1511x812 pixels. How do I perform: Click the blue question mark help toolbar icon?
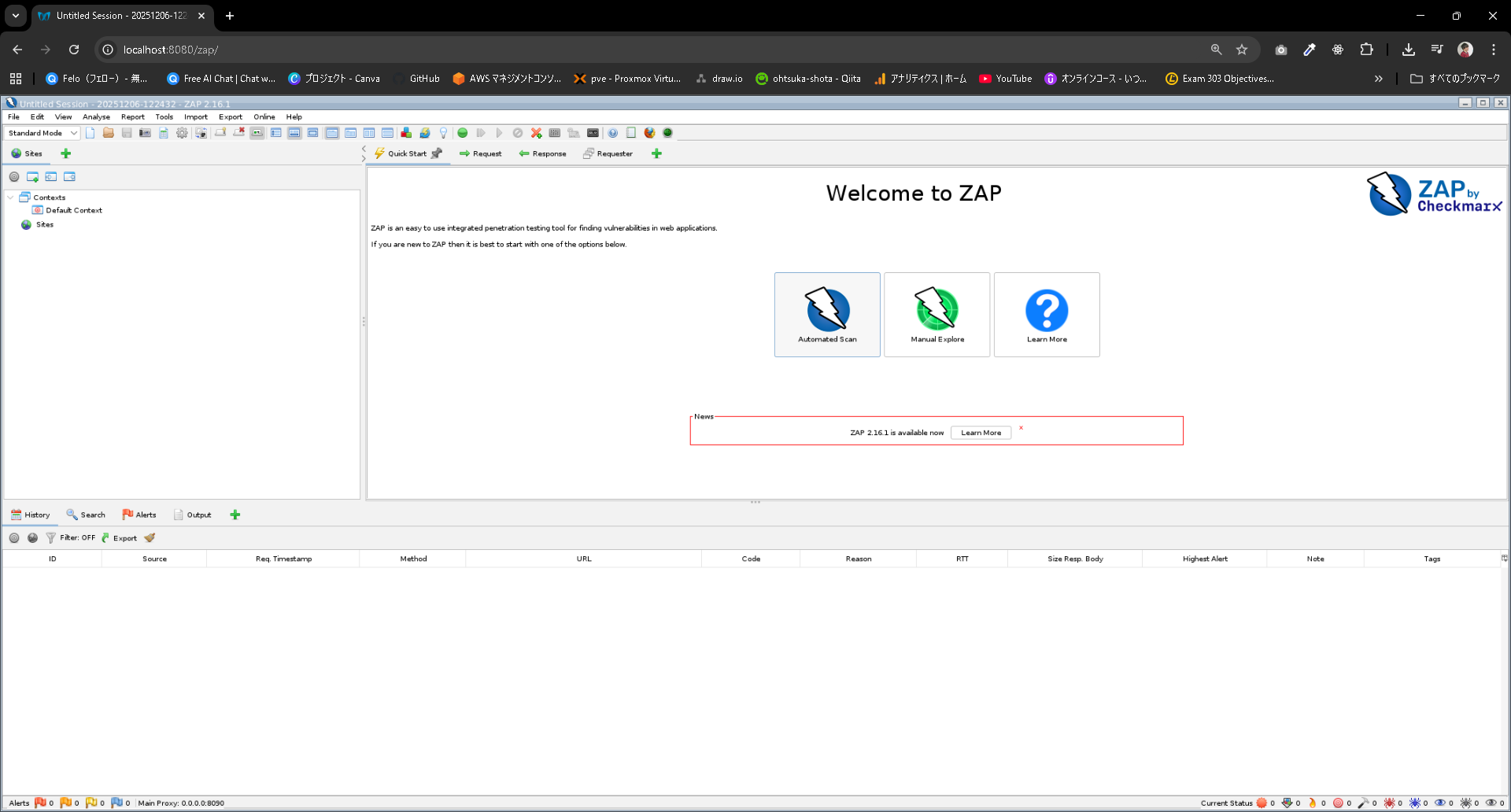pyautogui.click(x=612, y=133)
